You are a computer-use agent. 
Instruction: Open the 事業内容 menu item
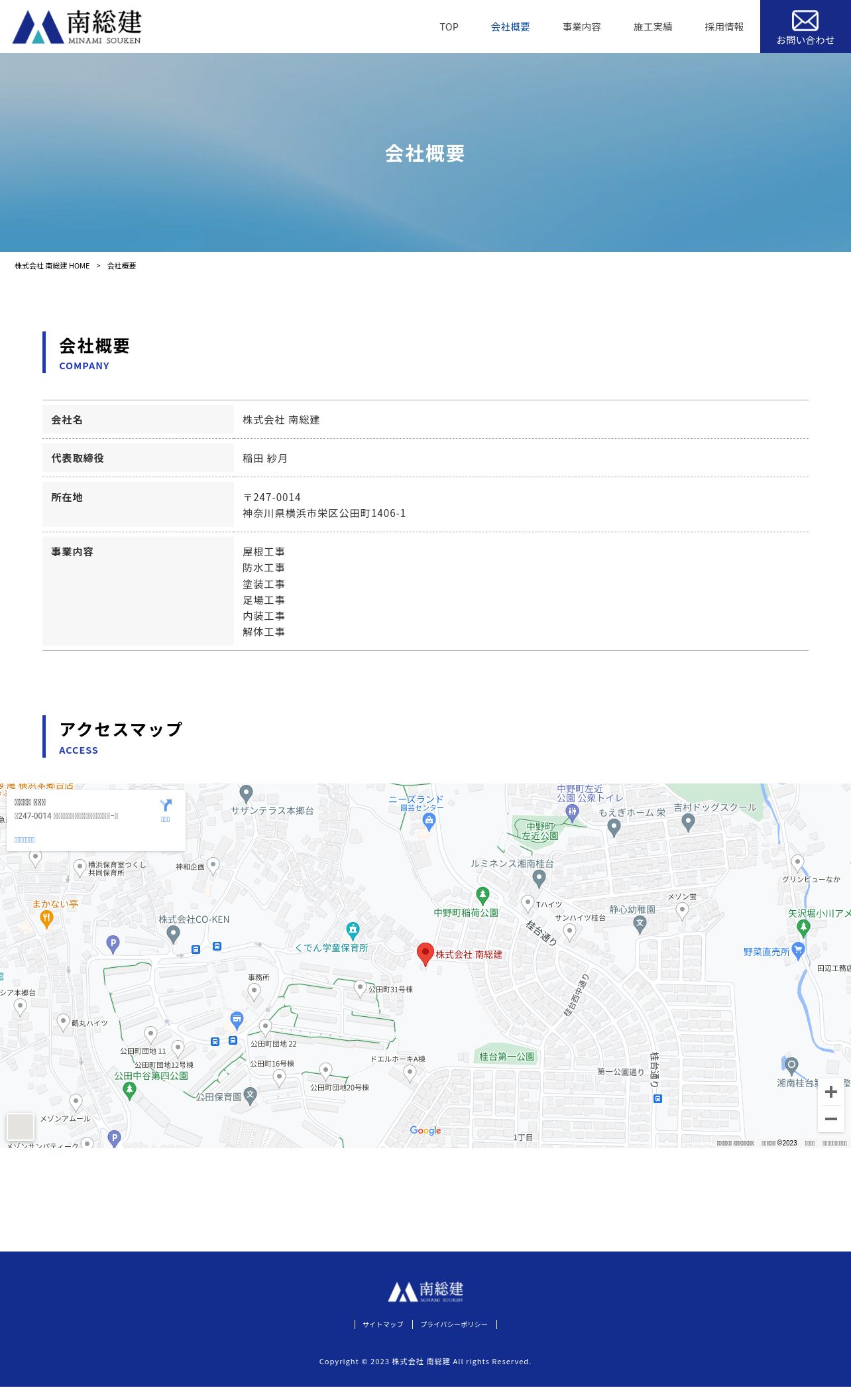tap(582, 27)
